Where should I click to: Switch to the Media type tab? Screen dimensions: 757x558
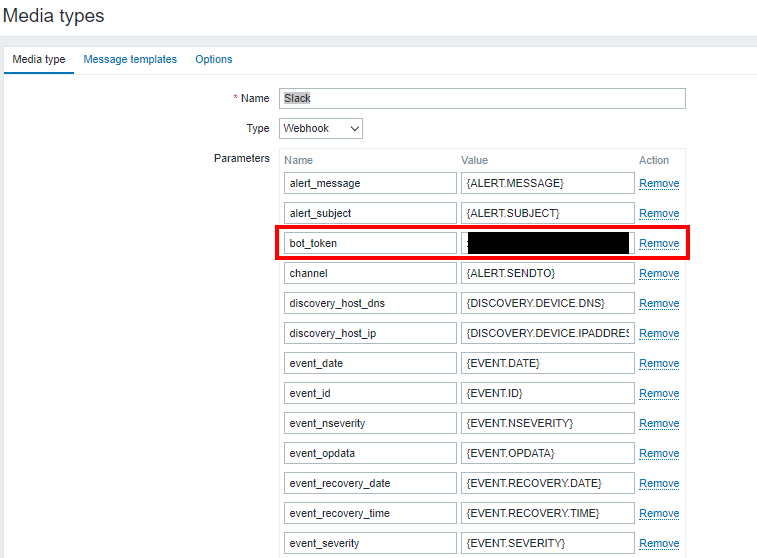point(39,59)
